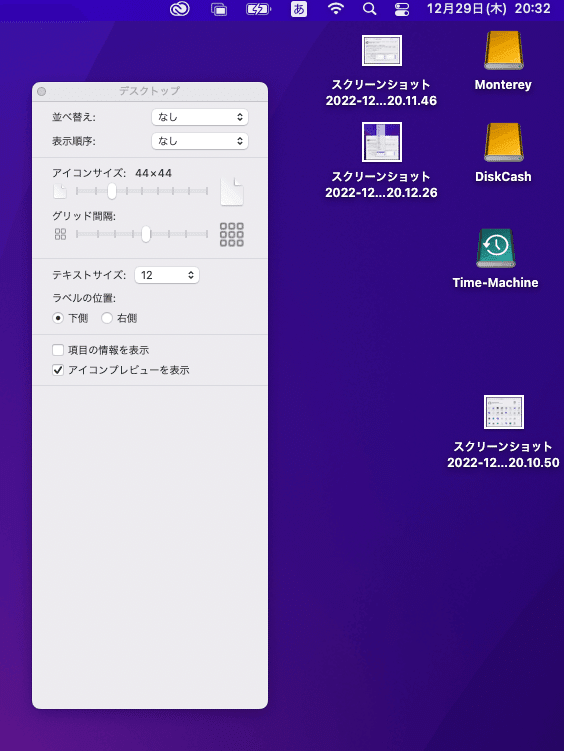Open the 並べ替え dropdown

coord(200,117)
